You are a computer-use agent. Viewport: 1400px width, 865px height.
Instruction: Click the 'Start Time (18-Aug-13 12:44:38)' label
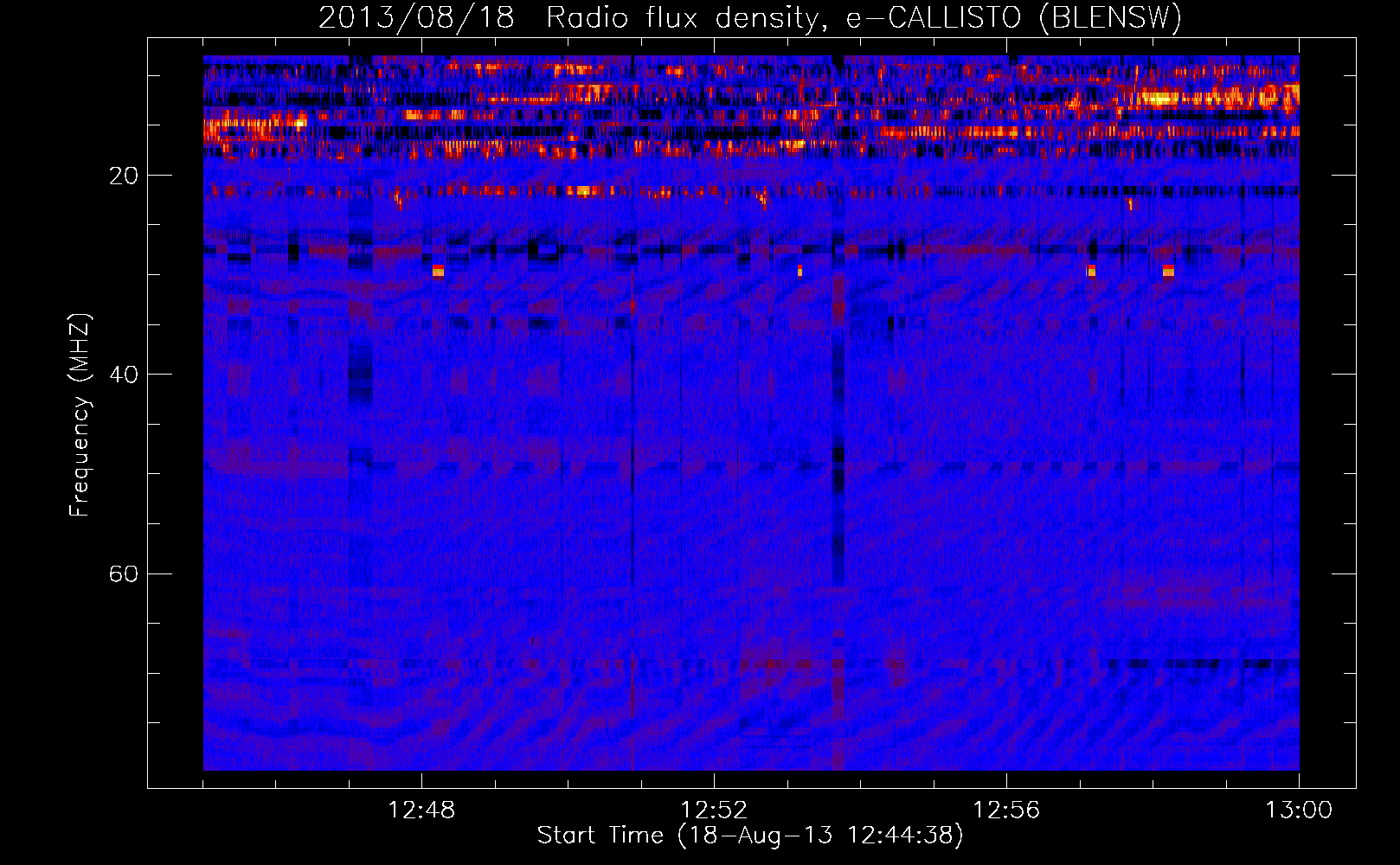click(750, 836)
